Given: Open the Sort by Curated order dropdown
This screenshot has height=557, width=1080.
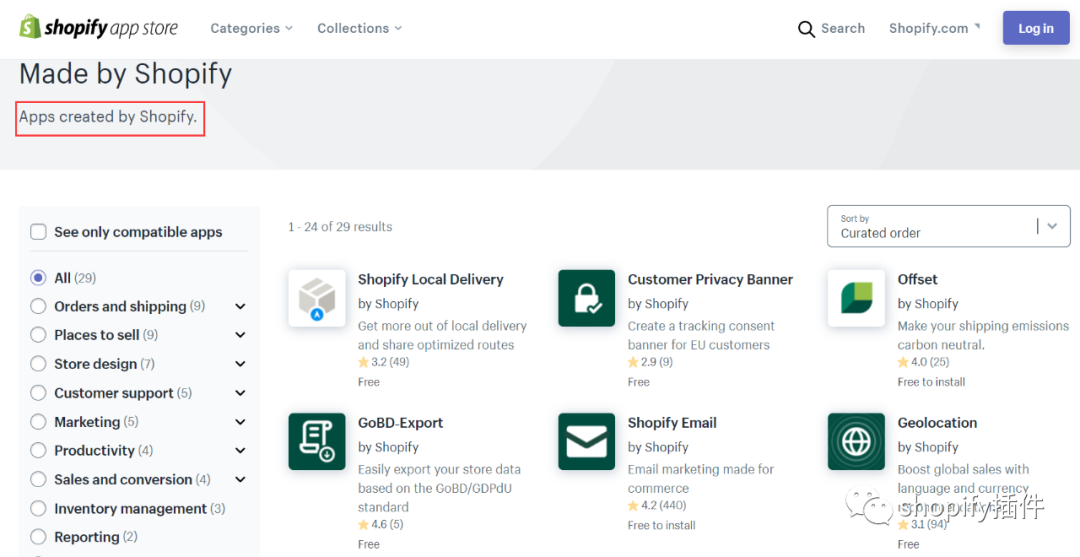Looking at the screenshot, I should (948, 226).
